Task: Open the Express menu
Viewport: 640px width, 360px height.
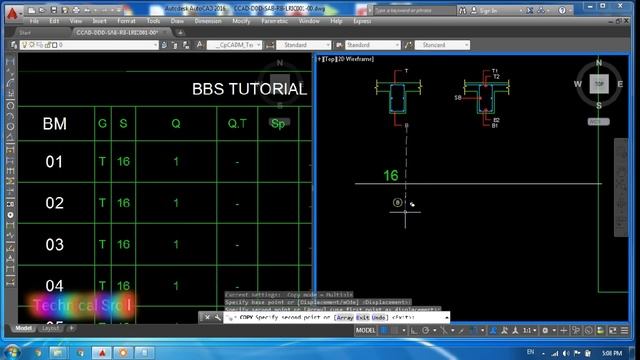Action: click(x=362, y=21)
